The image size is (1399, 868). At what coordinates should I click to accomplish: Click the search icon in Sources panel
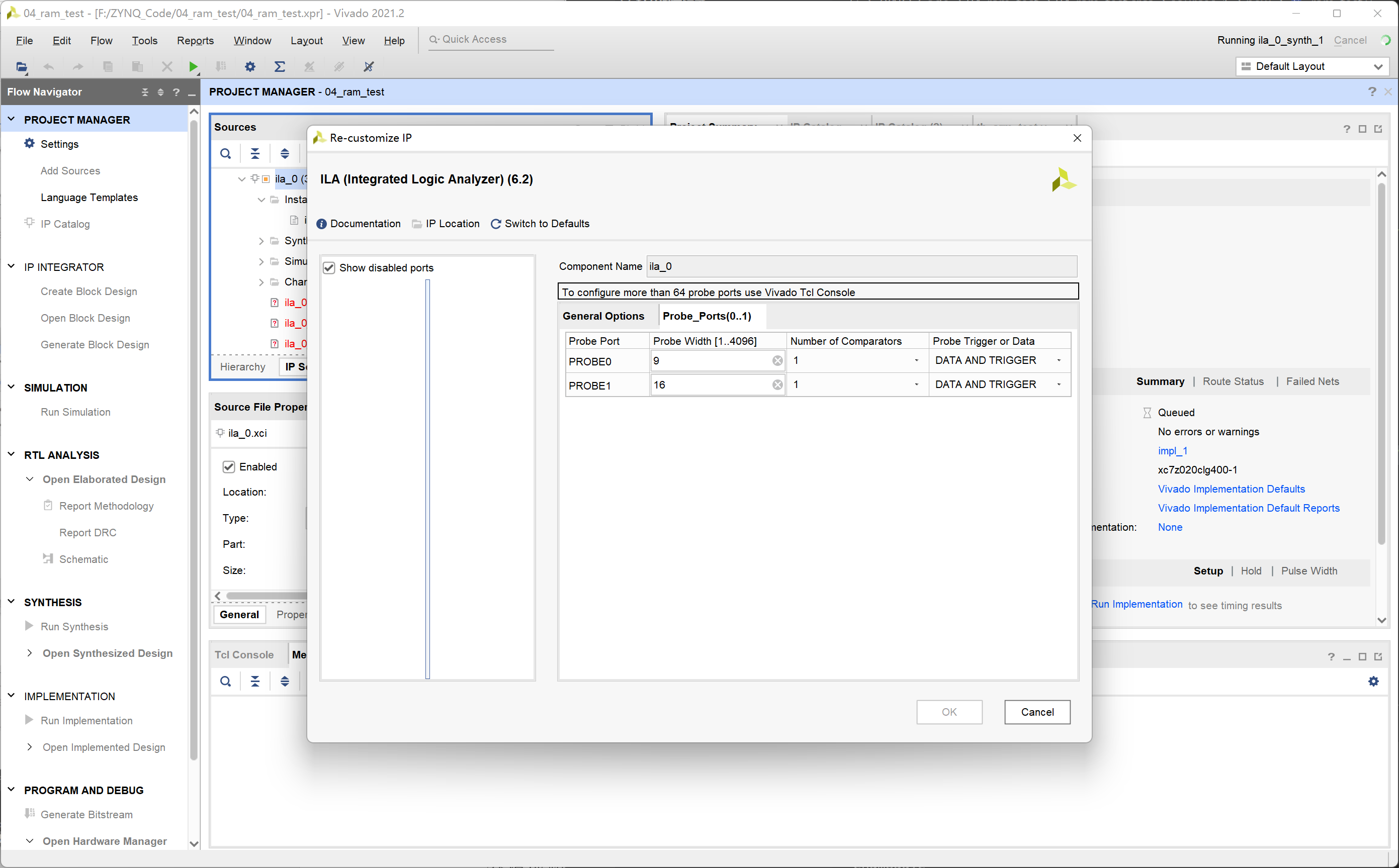pos(226,154)
